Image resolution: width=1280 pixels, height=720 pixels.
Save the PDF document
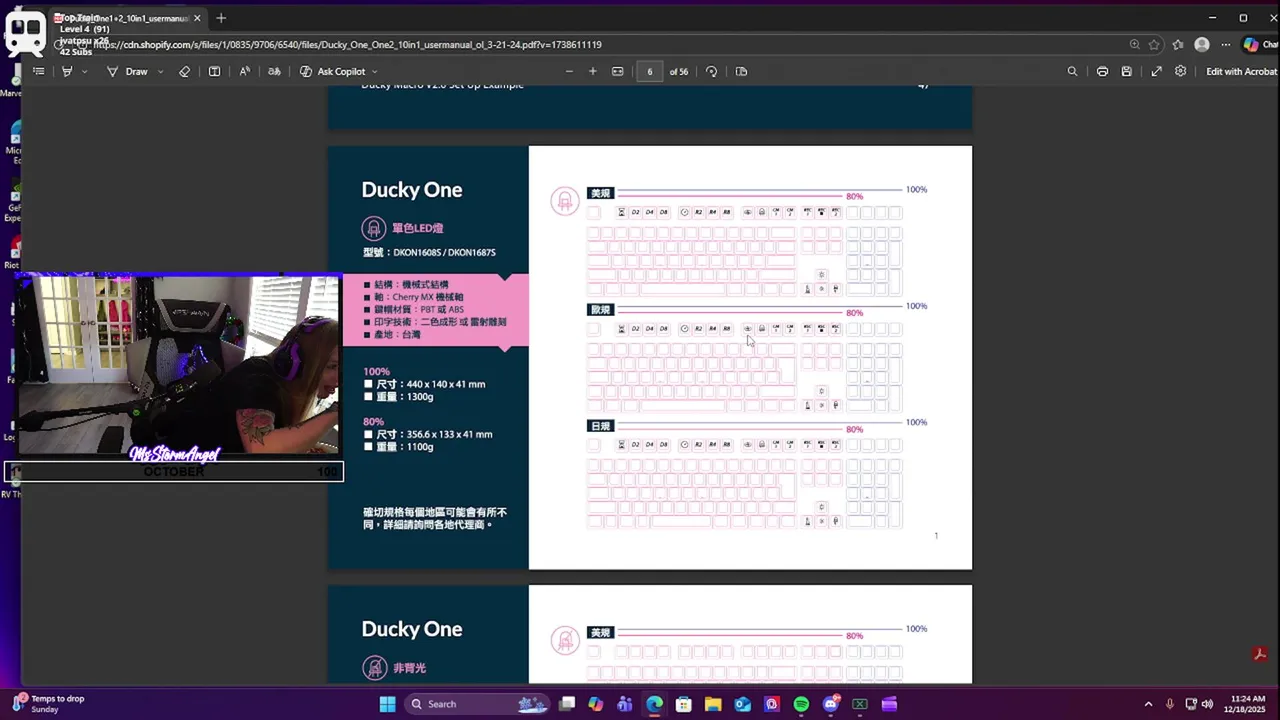(x=1127, y=71)
